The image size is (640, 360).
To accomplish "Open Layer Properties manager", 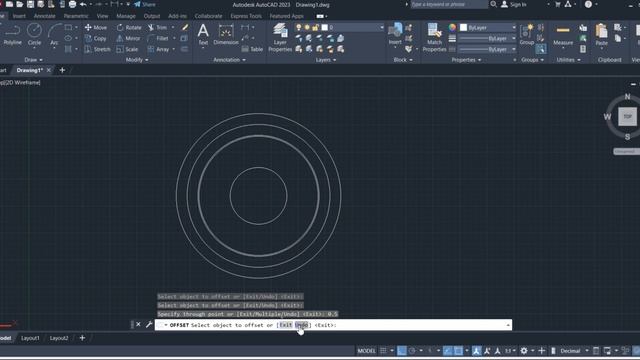I will [x=280, y=38].
